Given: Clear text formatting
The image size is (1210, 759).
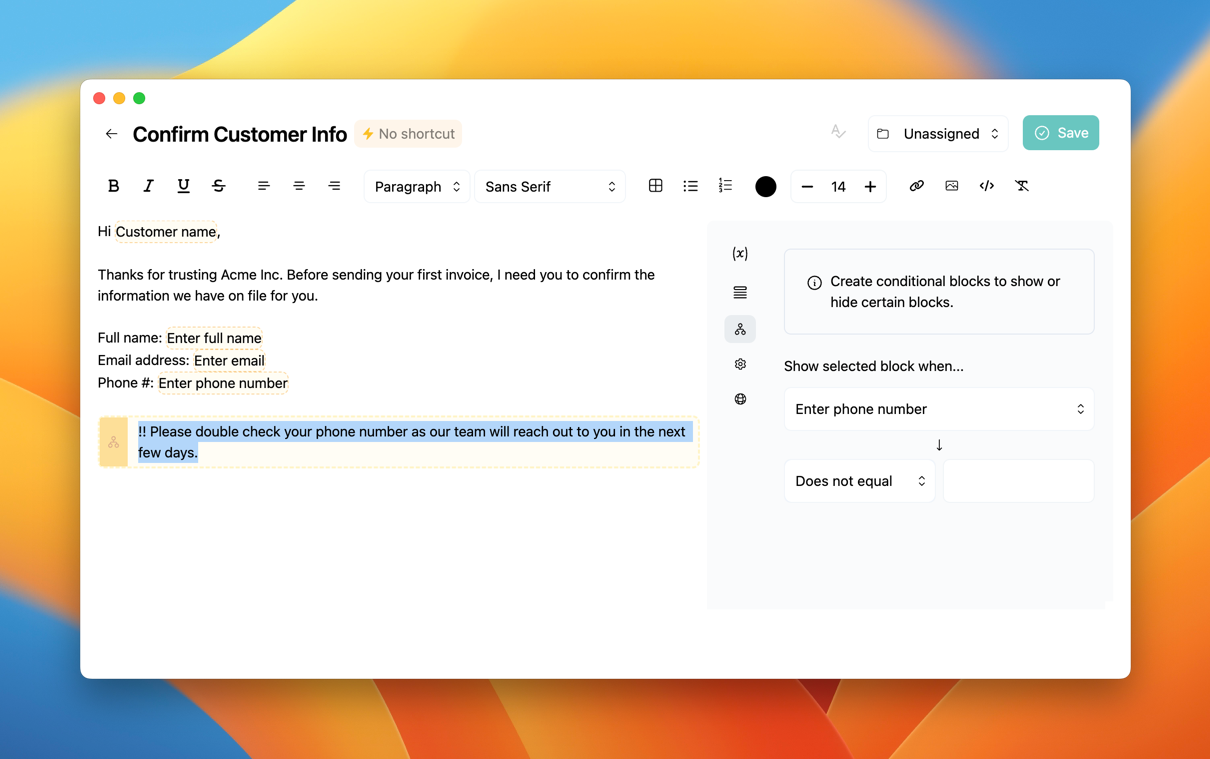Looking at the screenshot, I should pyautogui.click(x=1021, y=186).
